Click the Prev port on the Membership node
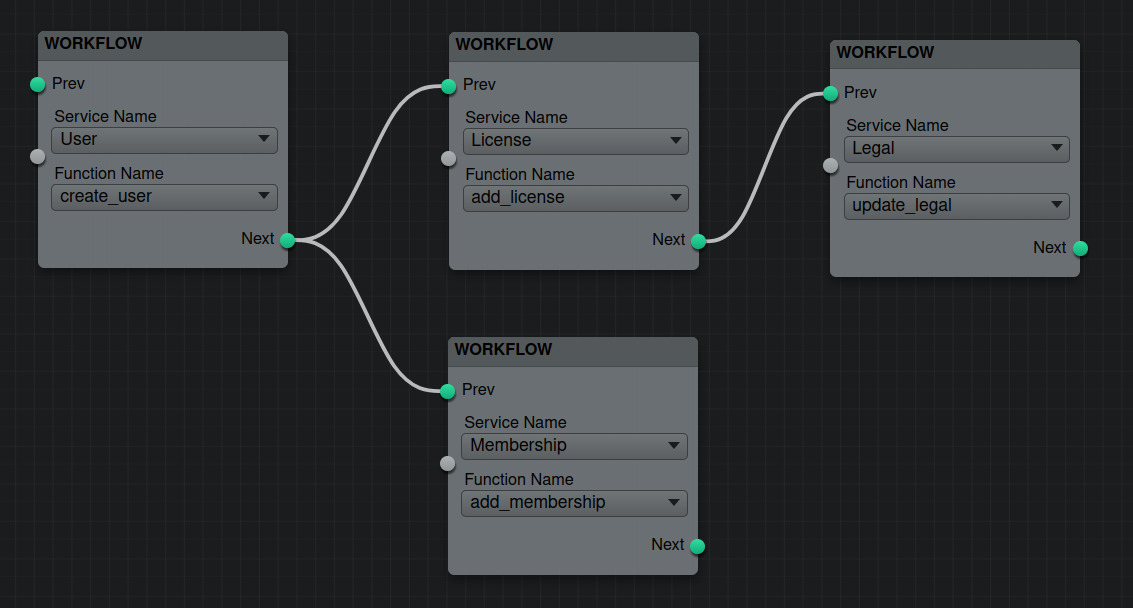Viewport: 1133px width, 608px height. click(447, 390)
